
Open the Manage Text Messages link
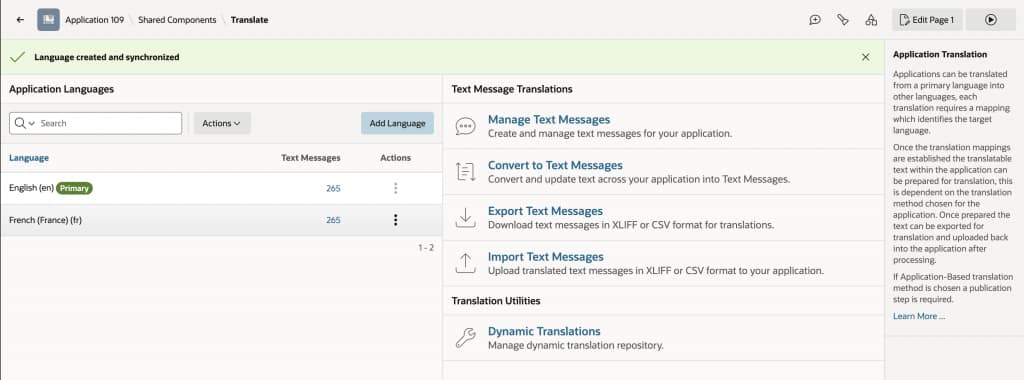549,119
